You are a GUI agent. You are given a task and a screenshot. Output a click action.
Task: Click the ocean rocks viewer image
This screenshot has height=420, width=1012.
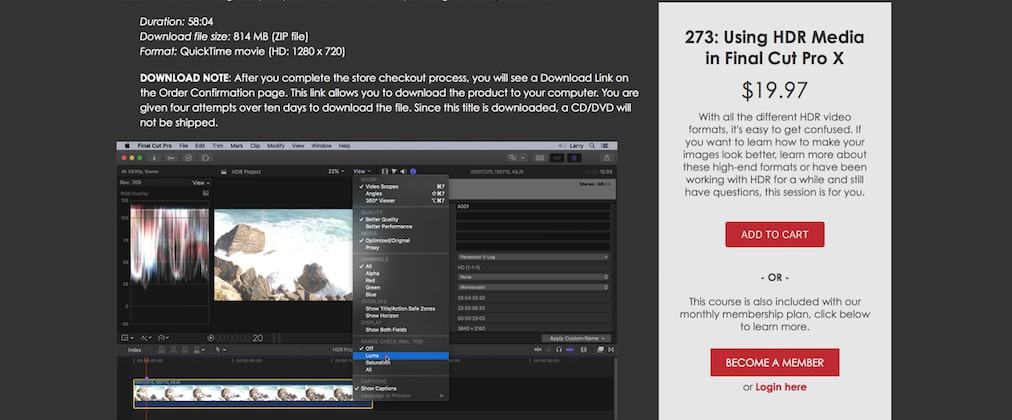283,255
